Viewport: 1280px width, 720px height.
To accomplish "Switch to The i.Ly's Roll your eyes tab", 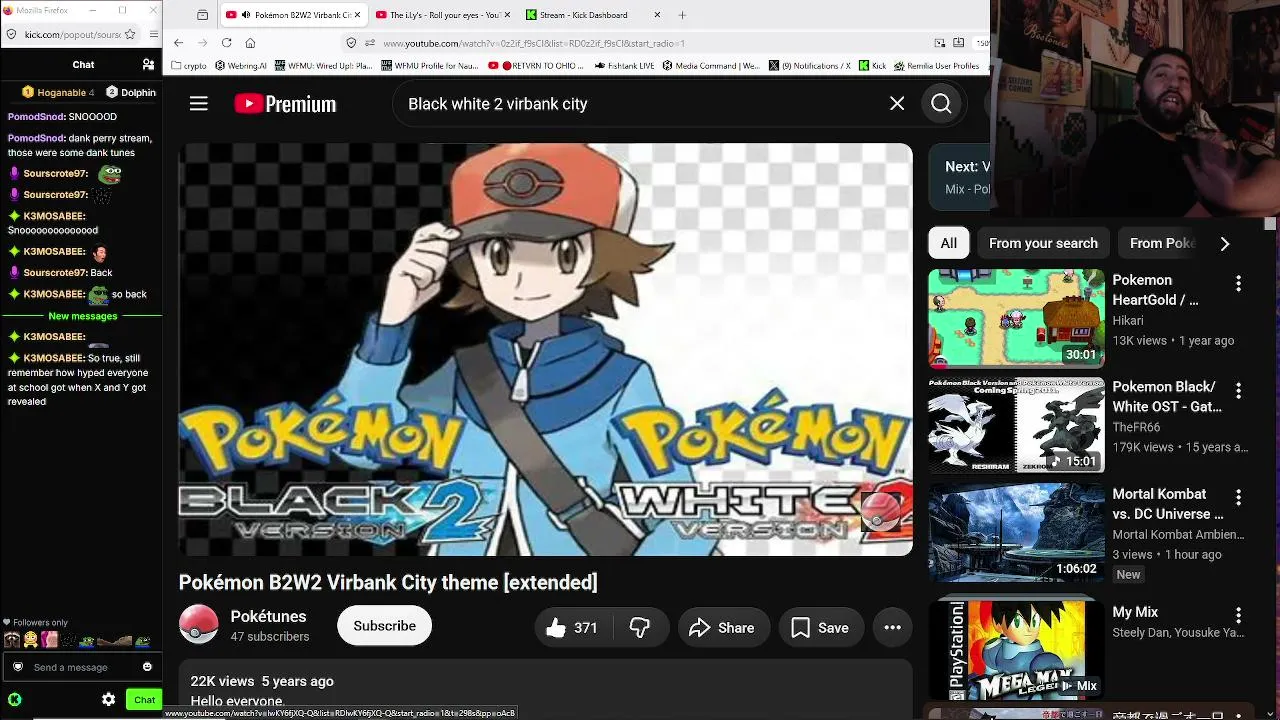I will coord(441,15).
